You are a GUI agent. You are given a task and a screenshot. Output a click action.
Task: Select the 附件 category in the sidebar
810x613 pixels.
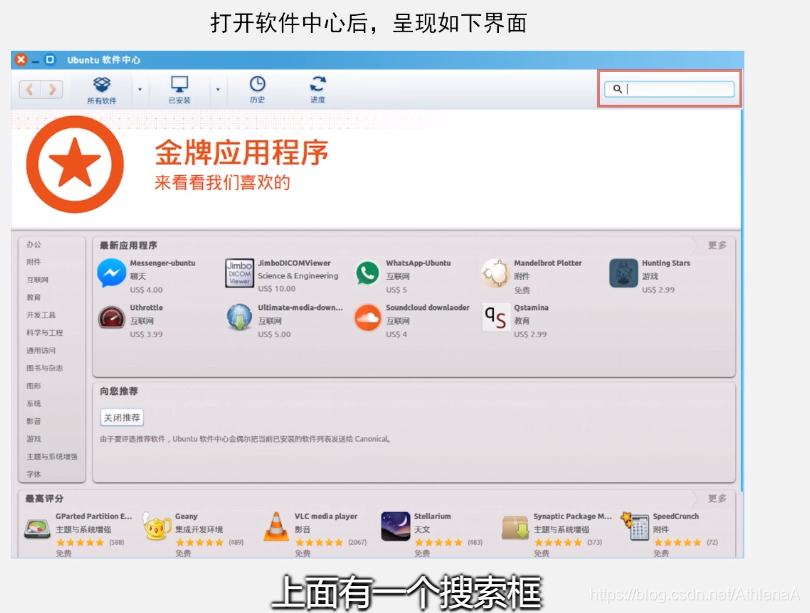pyautogui.click(x=34, y=262)
